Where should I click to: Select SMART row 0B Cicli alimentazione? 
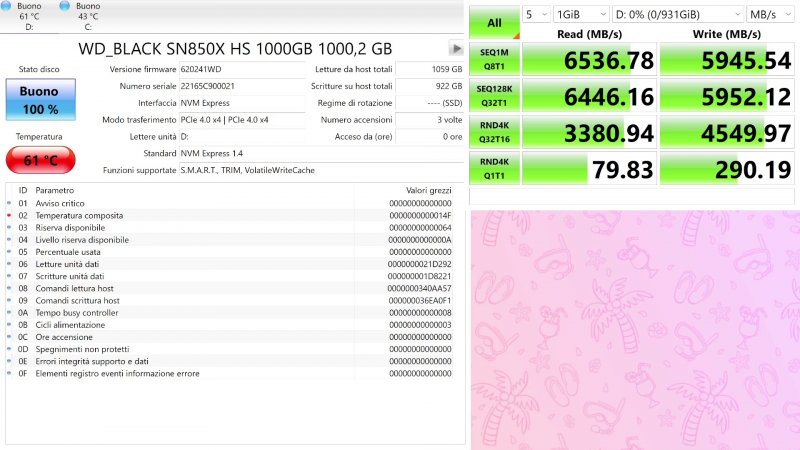pyautogui.click(x=230, y=325)
